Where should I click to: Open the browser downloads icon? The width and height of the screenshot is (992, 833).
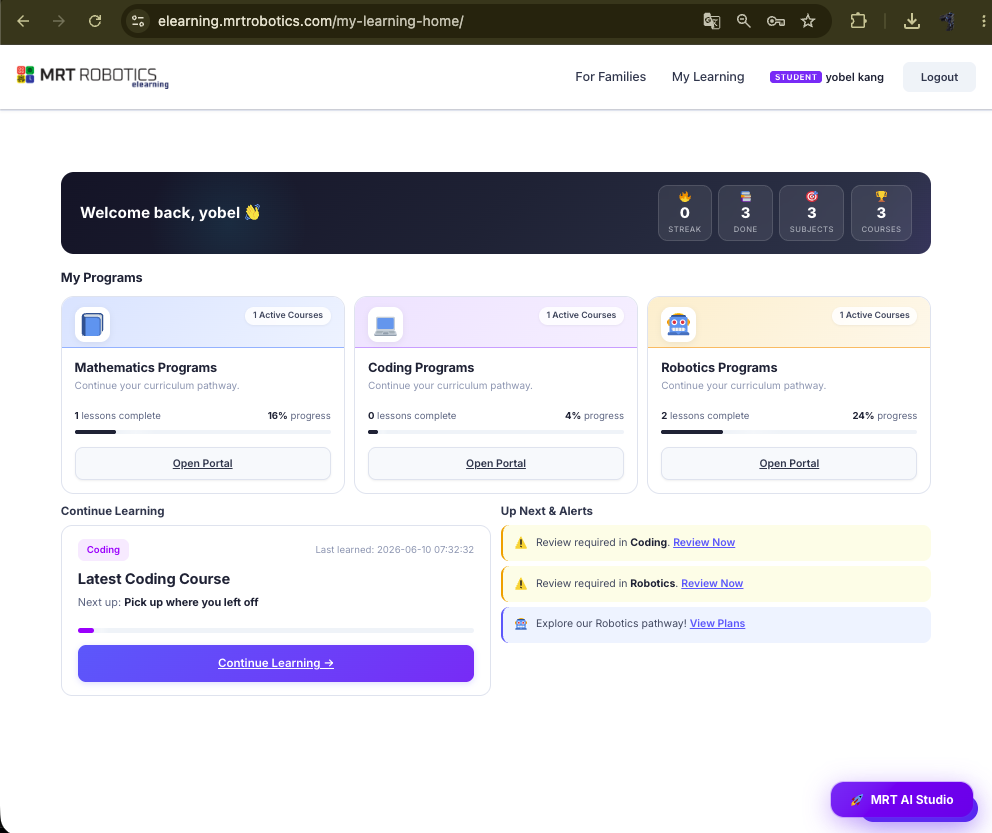coord(912,21)
